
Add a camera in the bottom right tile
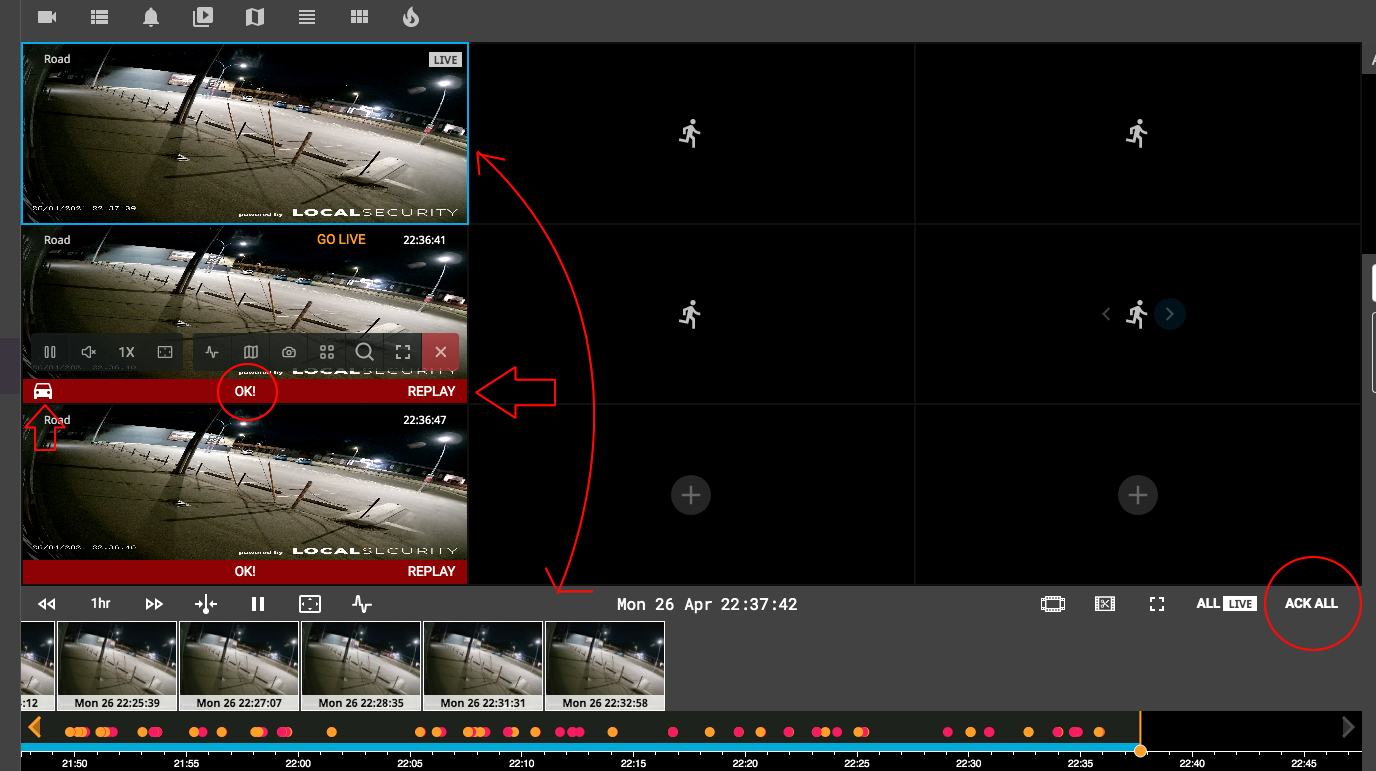[1137, 494]
